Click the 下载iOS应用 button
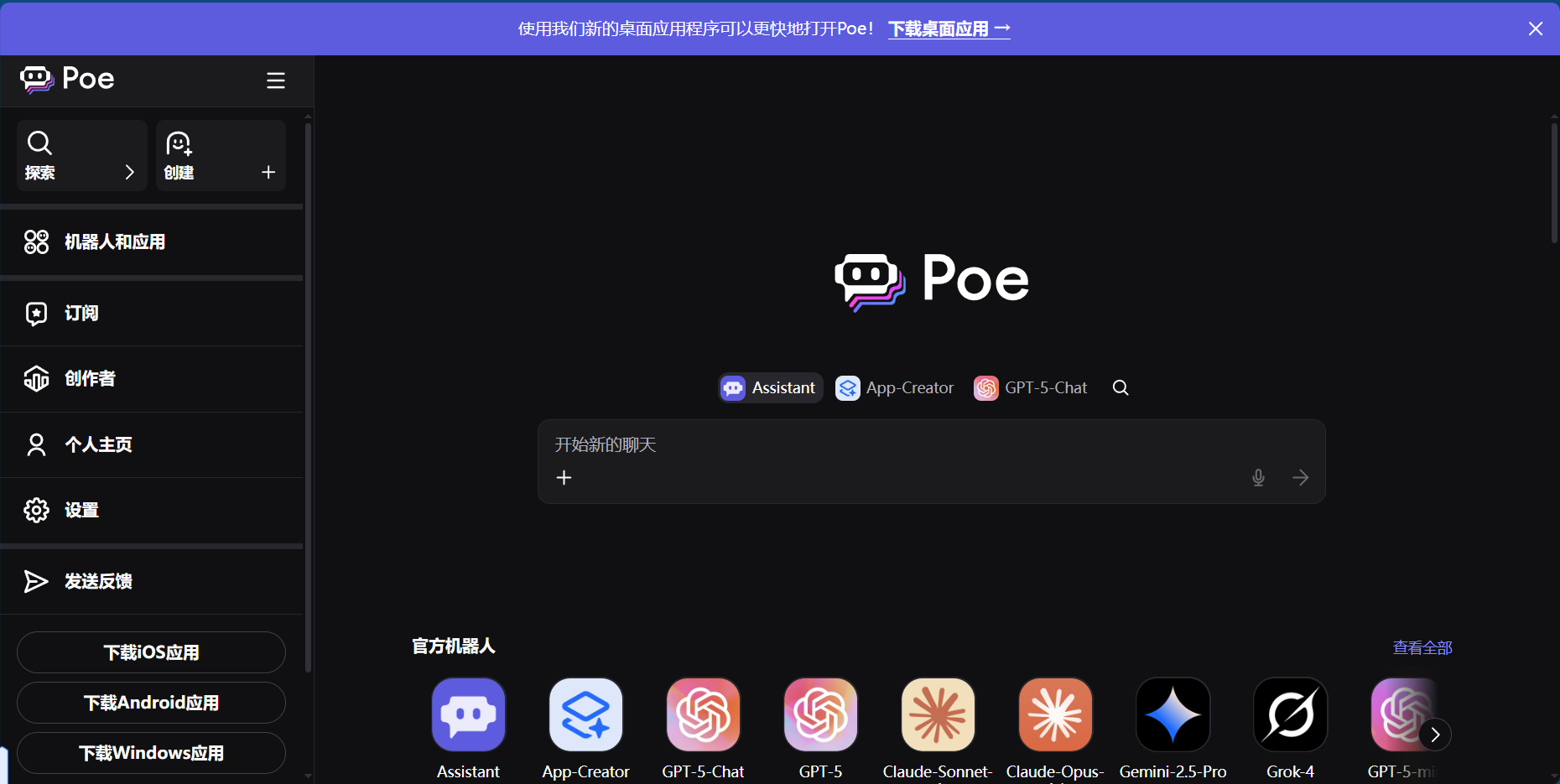The width and height of the screenshot is (1560, 784). (x=151, y=652)
